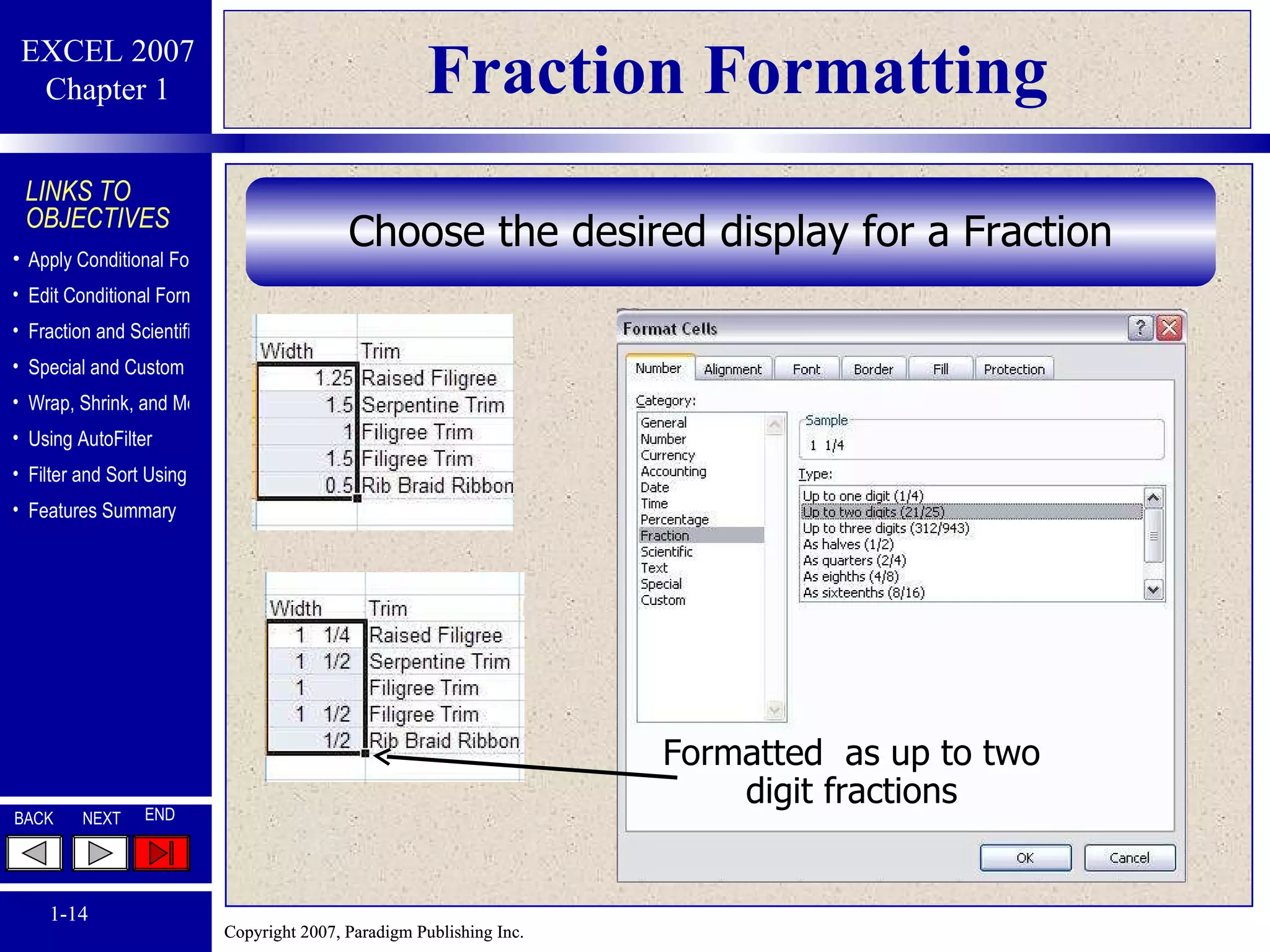Screen dimensions: 1270x952
Task: Select Number in Category list
Action: (664, 439)
